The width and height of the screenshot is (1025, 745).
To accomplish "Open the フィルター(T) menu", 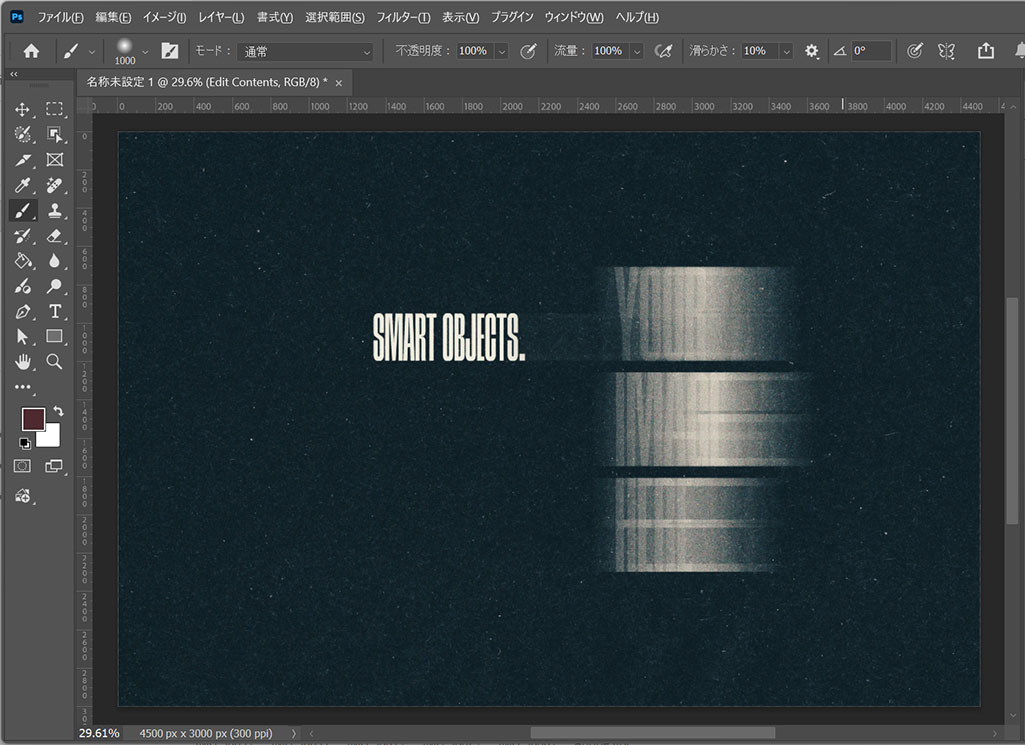I will coord(403,18).
